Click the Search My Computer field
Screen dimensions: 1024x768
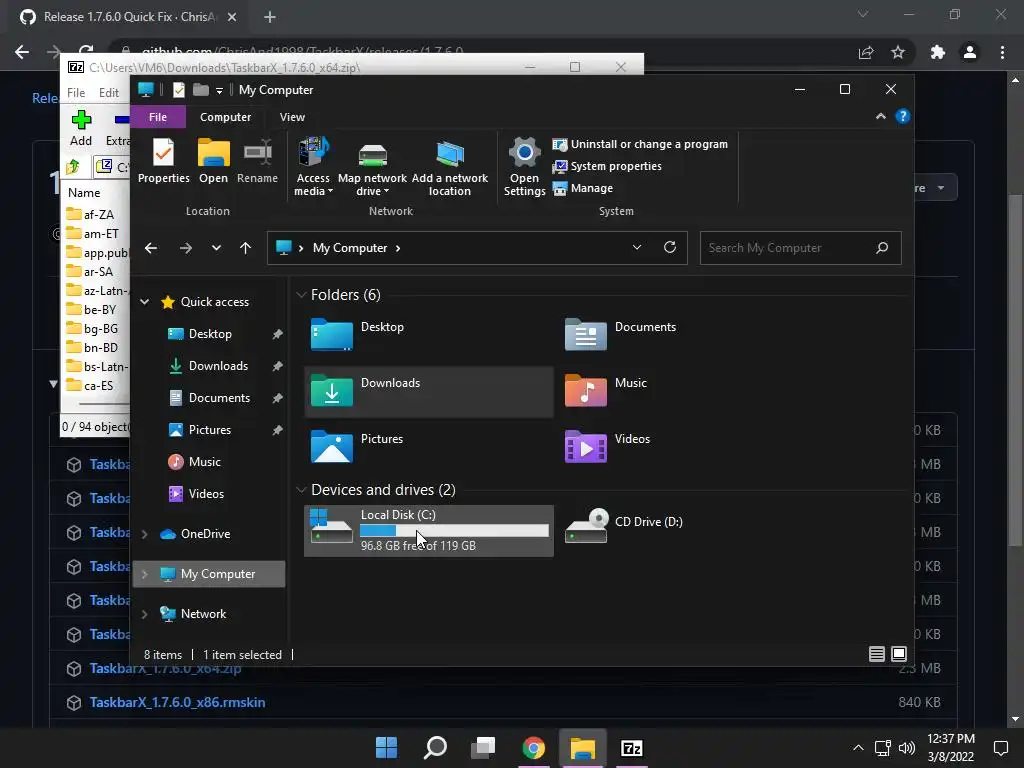pyautogui.click(x=801, y=248)
